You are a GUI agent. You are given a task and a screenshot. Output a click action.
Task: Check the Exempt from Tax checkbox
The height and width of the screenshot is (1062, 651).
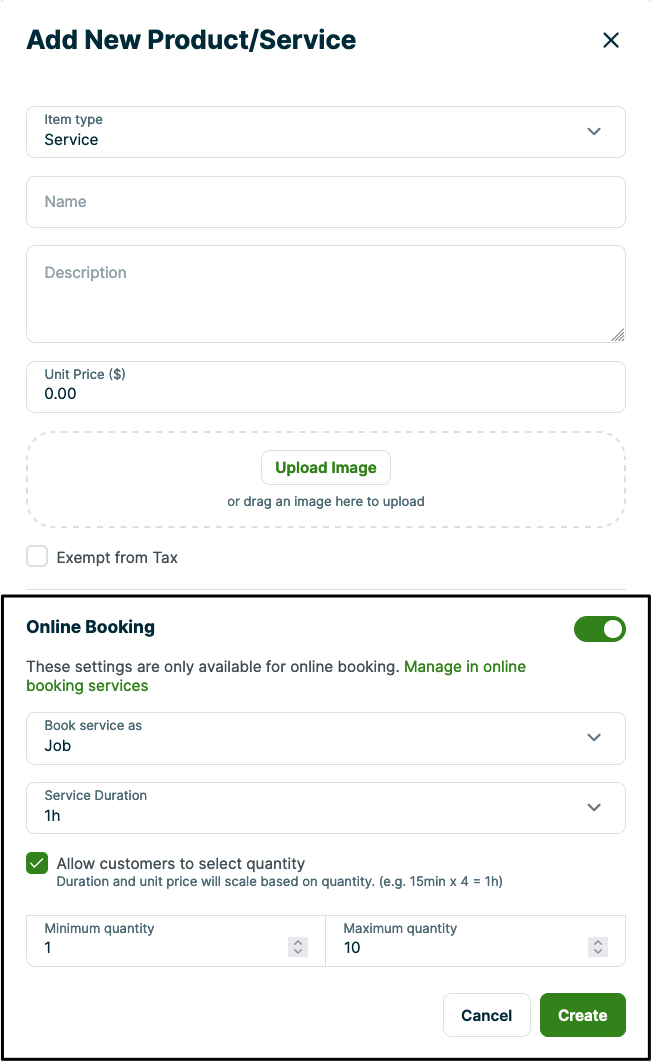tap(37, 557)
